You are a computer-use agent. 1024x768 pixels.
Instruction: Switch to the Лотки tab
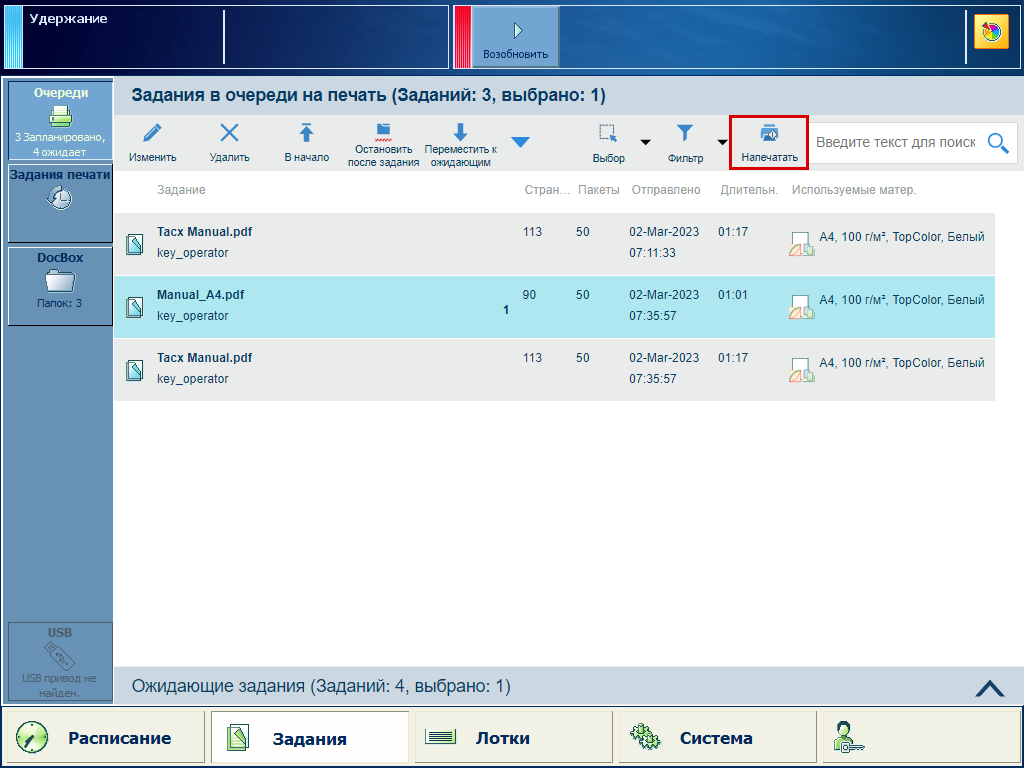pyautogui.click(x=513, y=738)
